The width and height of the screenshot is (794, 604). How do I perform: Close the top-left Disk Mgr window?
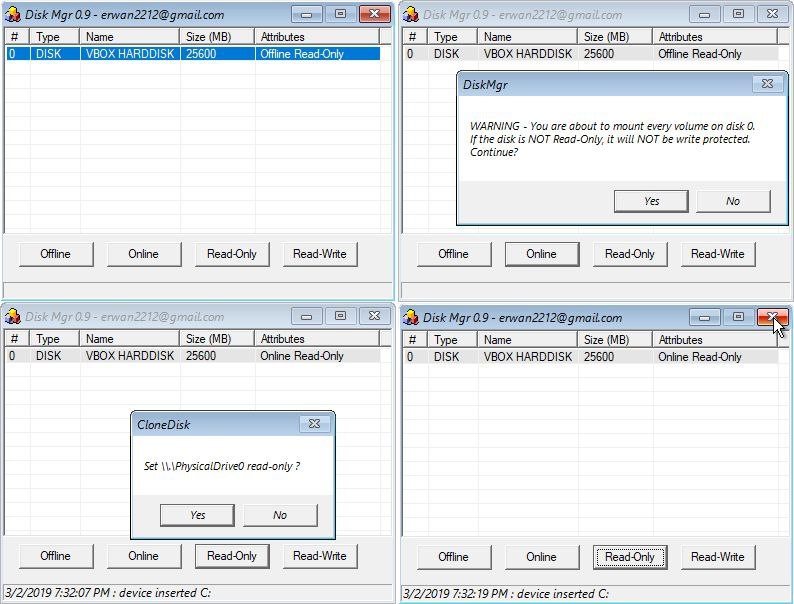click(375, 14)
